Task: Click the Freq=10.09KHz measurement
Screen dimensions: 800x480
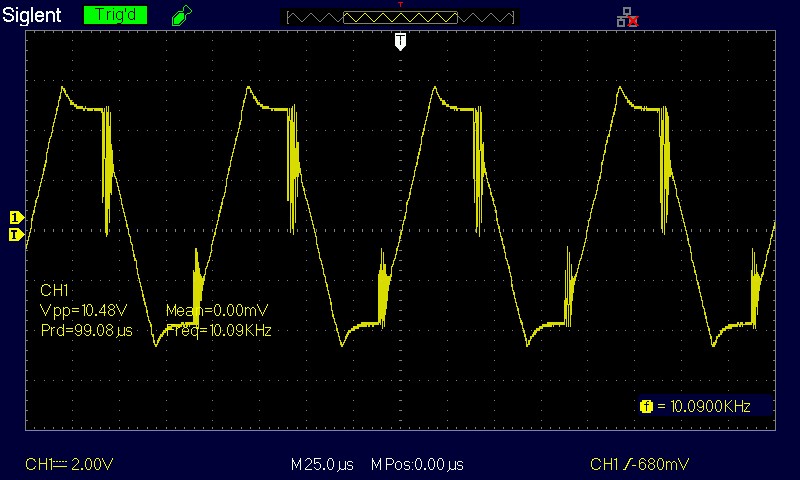Action: (218, 330)
